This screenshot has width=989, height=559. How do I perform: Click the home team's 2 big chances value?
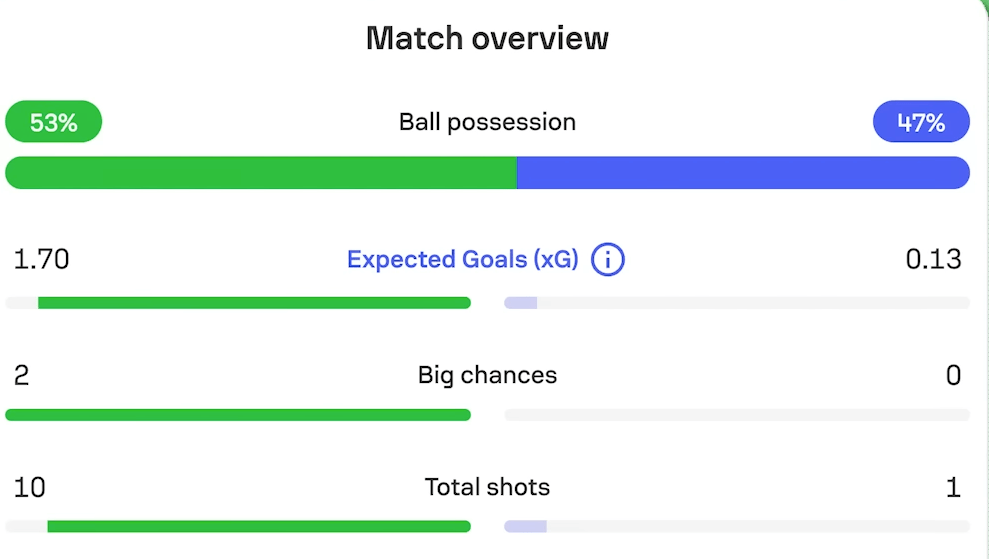tap(22, 375)
